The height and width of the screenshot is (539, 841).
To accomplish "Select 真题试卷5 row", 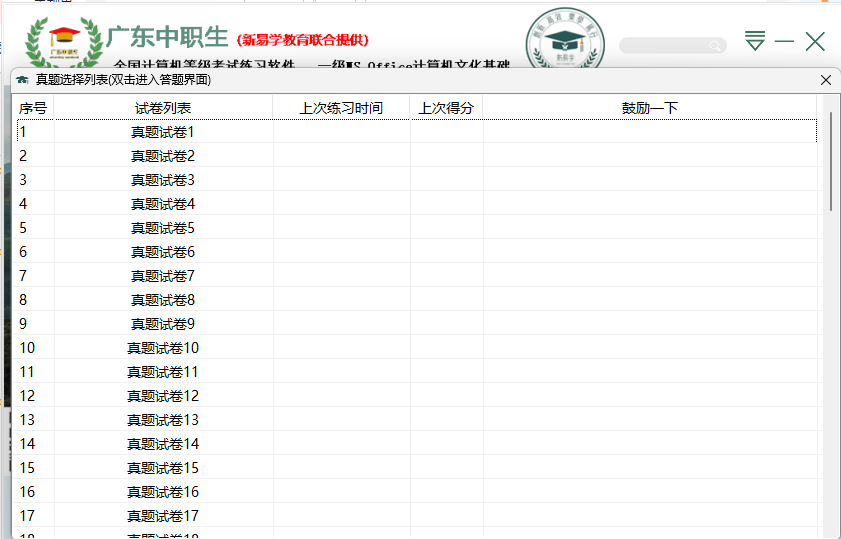I will click(x=417, y=228).
